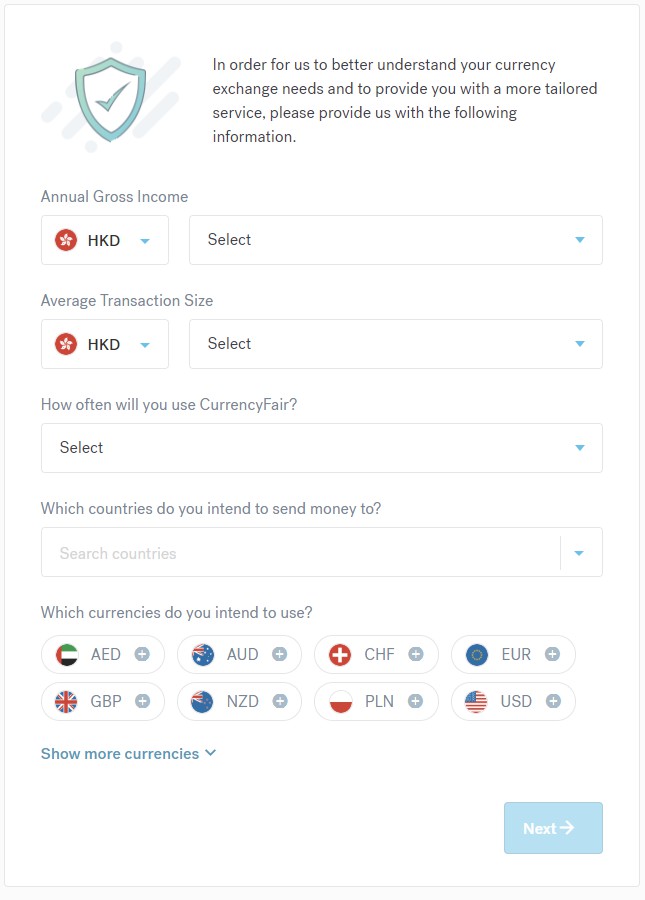Expand the countries list dropdown arrow

click(580, 553)
